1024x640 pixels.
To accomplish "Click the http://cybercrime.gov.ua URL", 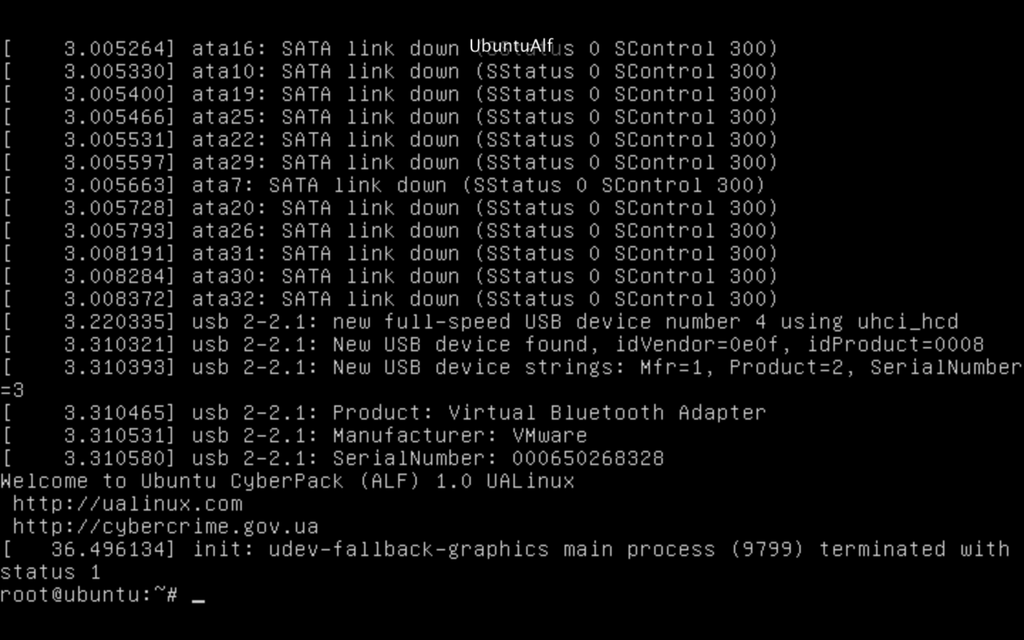I will click(165, 526).
